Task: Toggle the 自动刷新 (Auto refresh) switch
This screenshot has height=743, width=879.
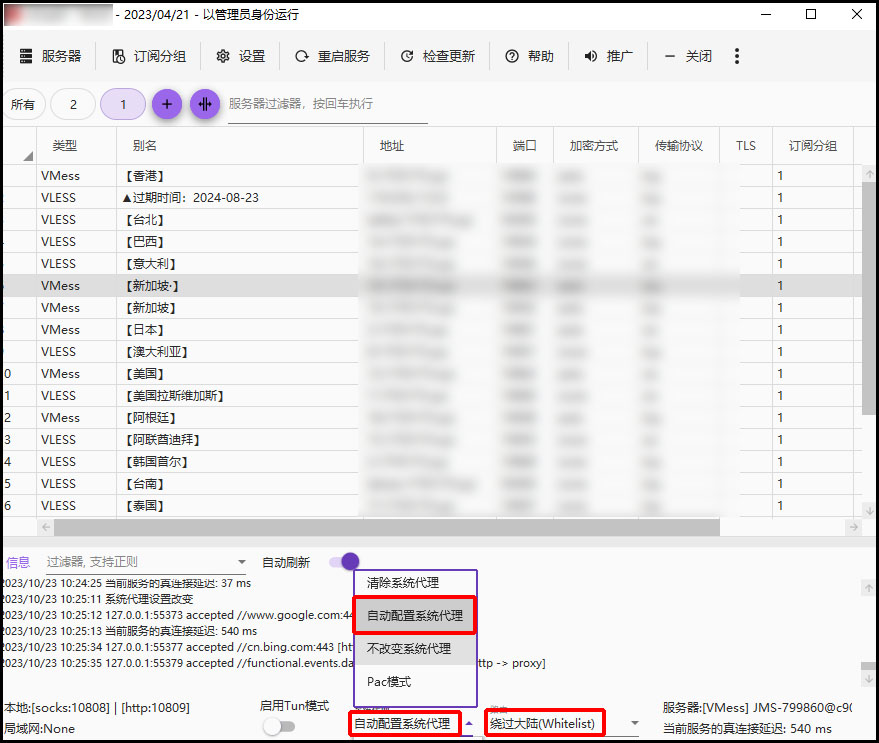Action: point(344,562)
